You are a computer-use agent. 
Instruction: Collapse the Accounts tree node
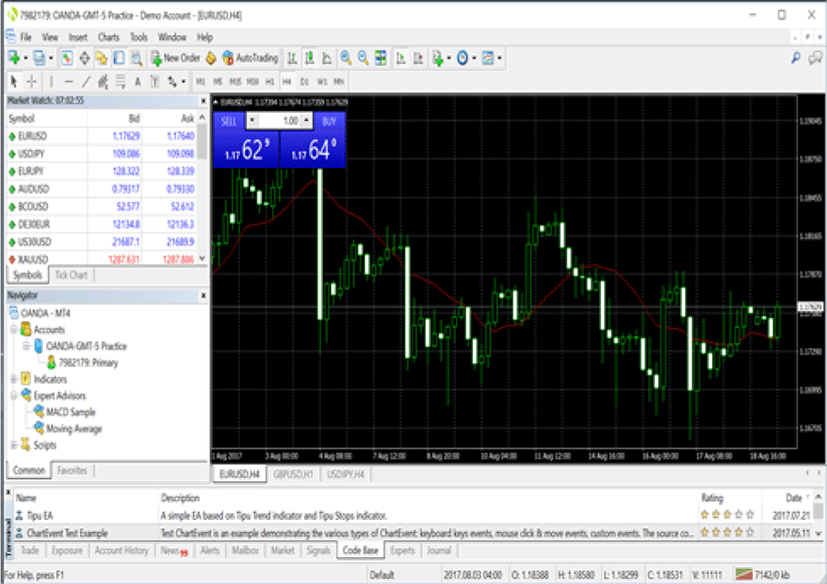coord(14,330)
